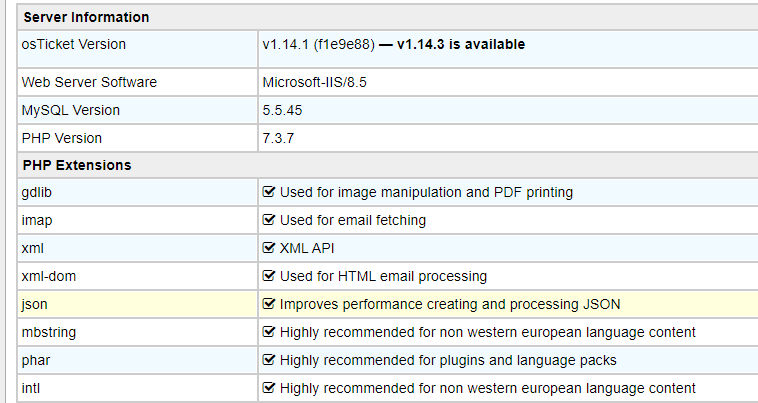
Task: Select the gdlib extension name
Action: pos(37,192)
